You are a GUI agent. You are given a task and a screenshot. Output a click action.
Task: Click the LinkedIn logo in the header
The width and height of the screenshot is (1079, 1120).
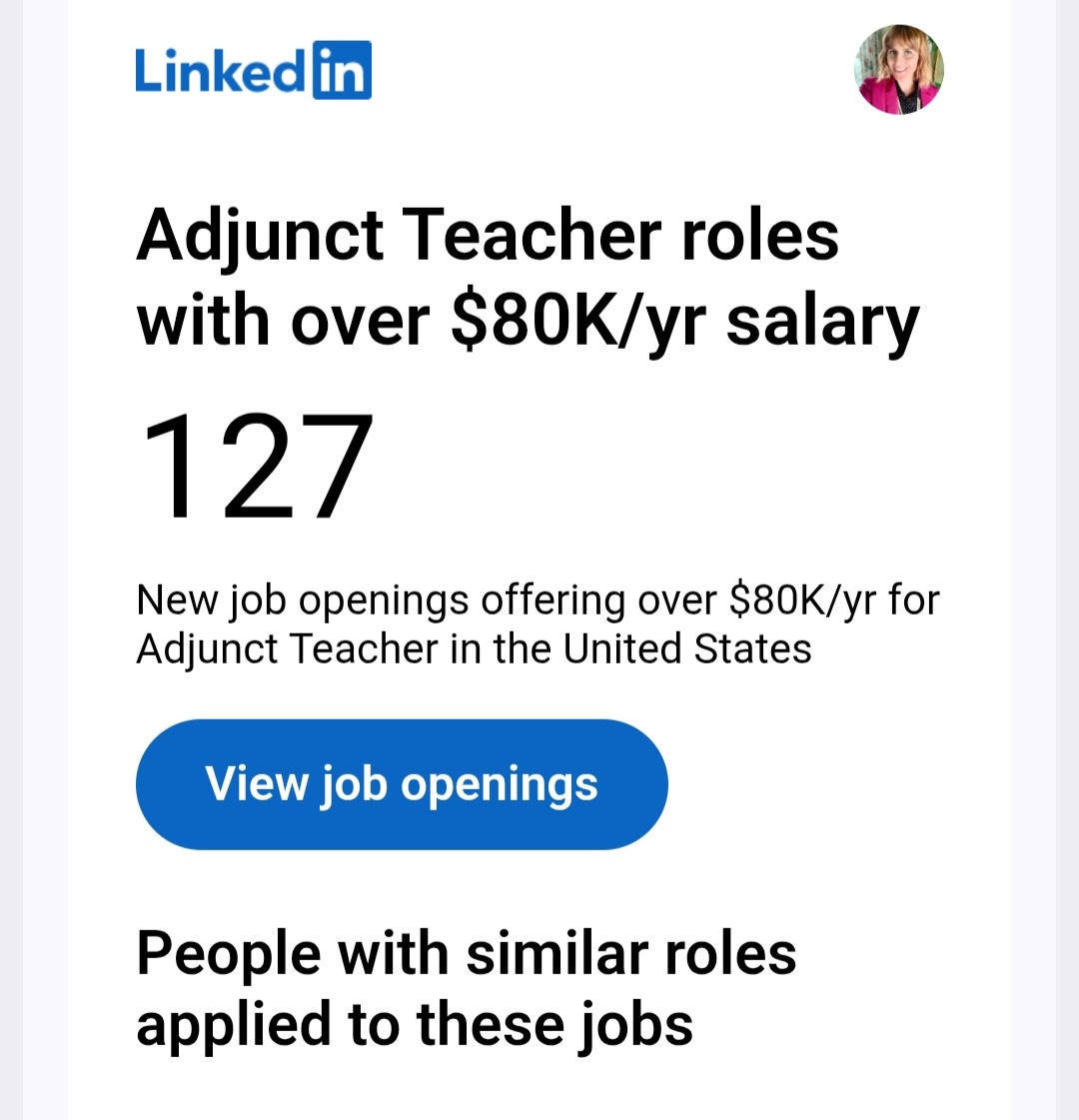253,70
